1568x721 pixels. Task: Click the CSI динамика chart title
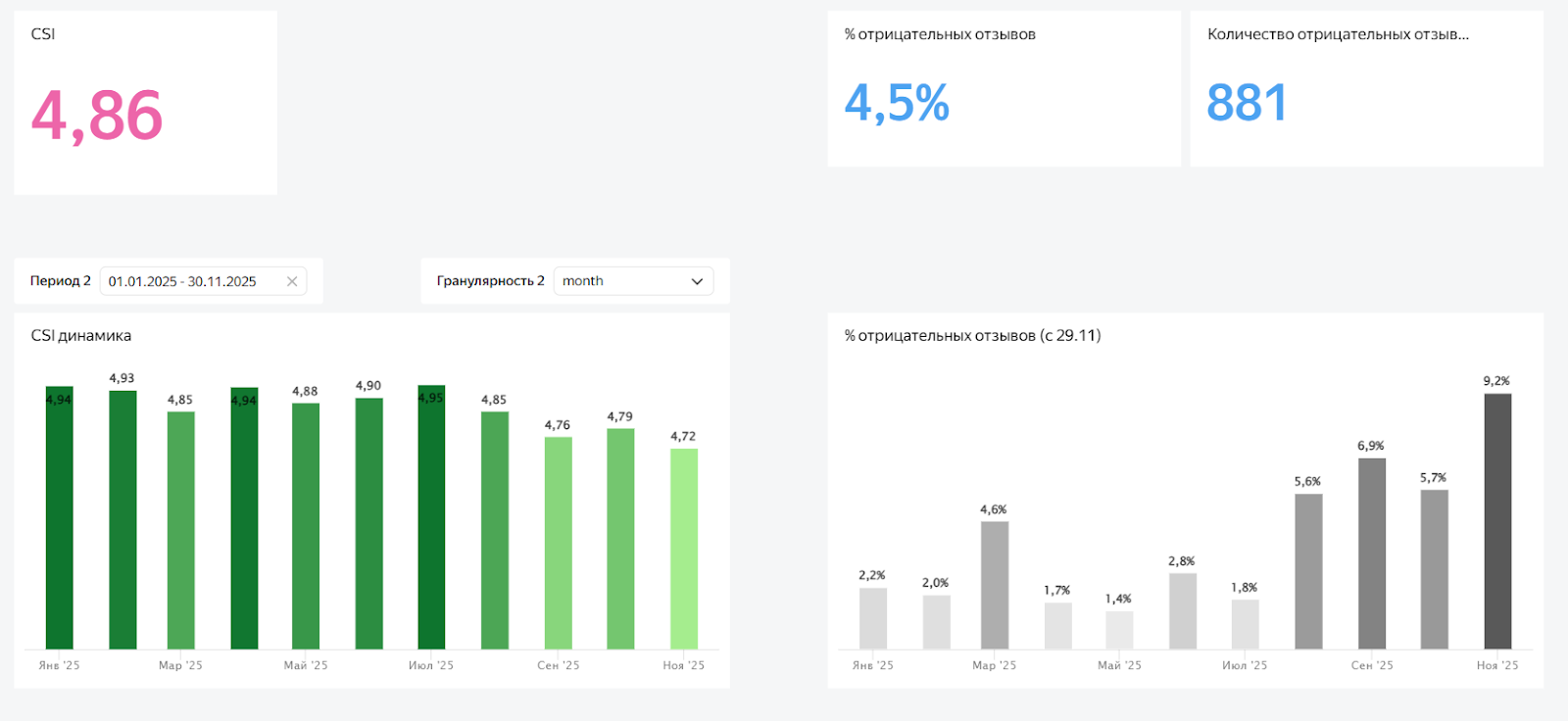(x=81, y=336)
